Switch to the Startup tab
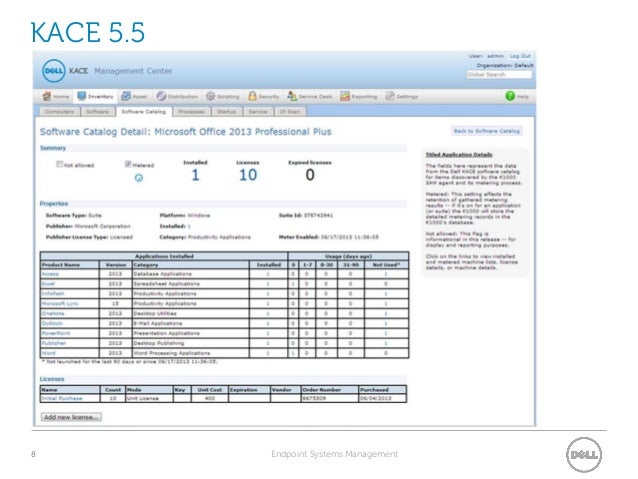Image resolution: width=638 pixels, height=479 pixels. (x=227, y=112)
